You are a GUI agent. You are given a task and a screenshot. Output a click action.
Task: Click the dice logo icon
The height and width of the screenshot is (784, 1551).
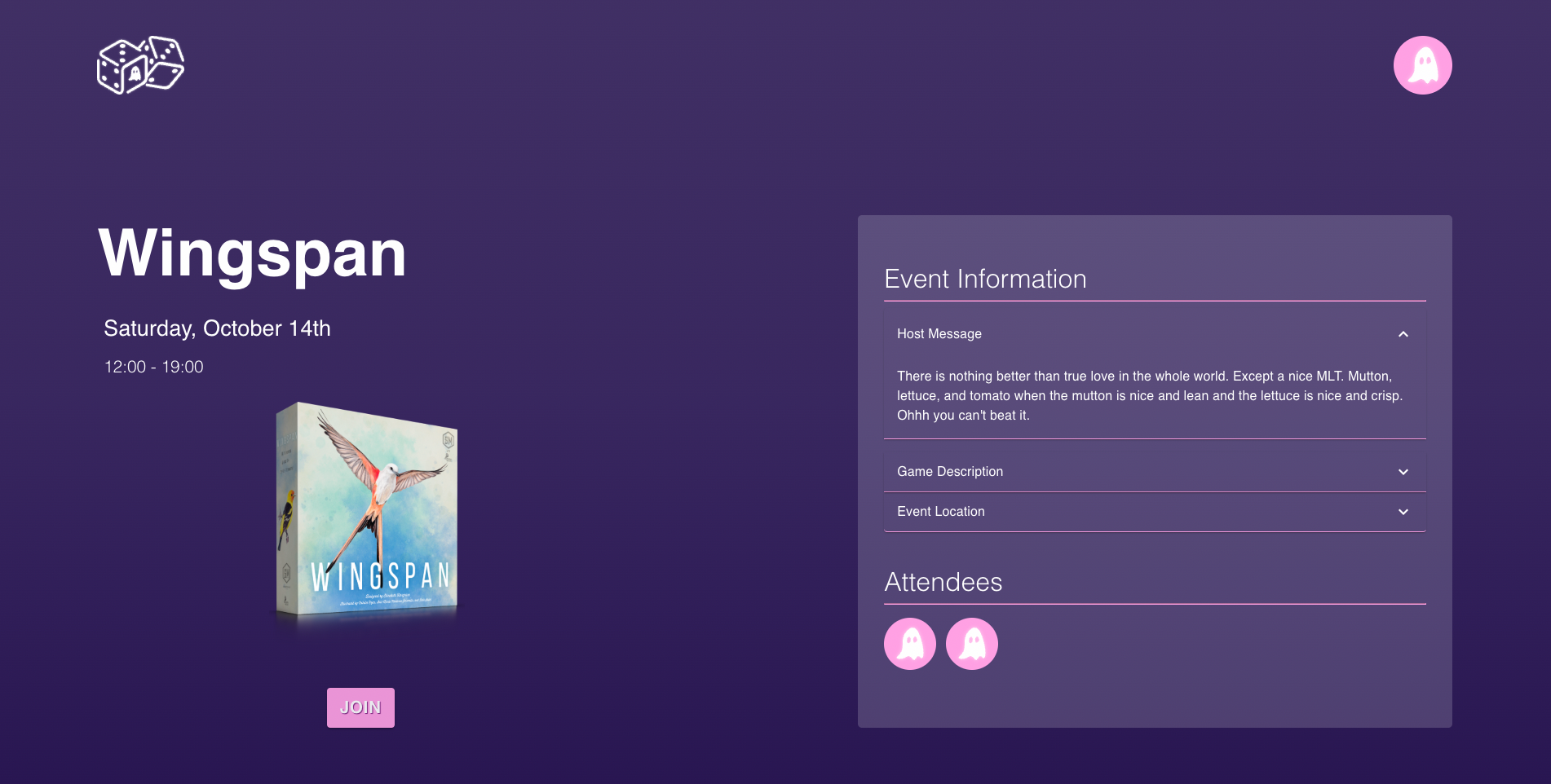click(140, 65)
